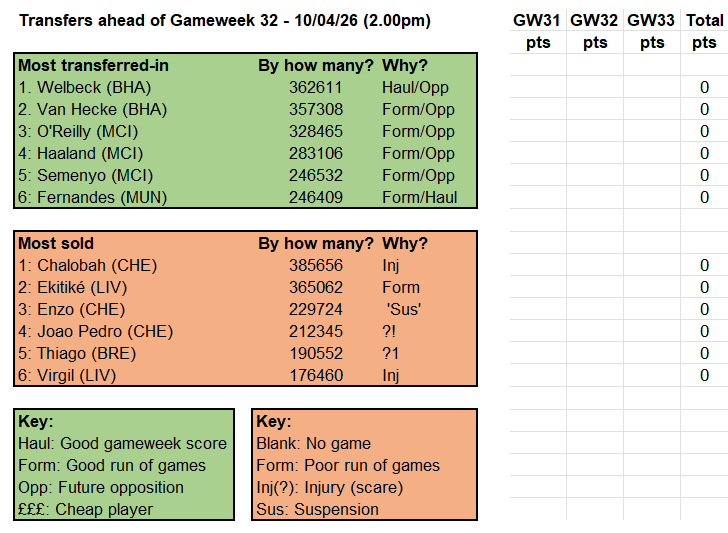Viewport: 728px width, 533px height.
Task: Select the Joao Pedro (CHE) cell
Action: click(x=95, y=331)
